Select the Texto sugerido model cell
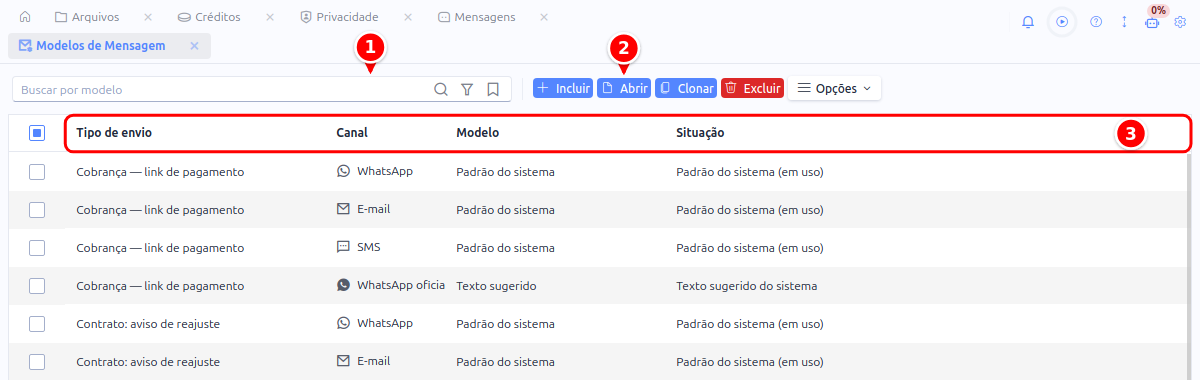The width and height of the screenshot is (1200, 380). 496,286
